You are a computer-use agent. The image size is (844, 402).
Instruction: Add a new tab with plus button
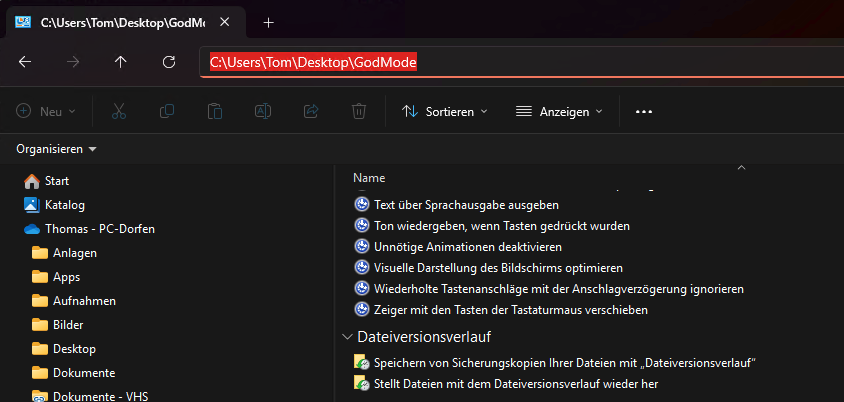pos(268,22)
